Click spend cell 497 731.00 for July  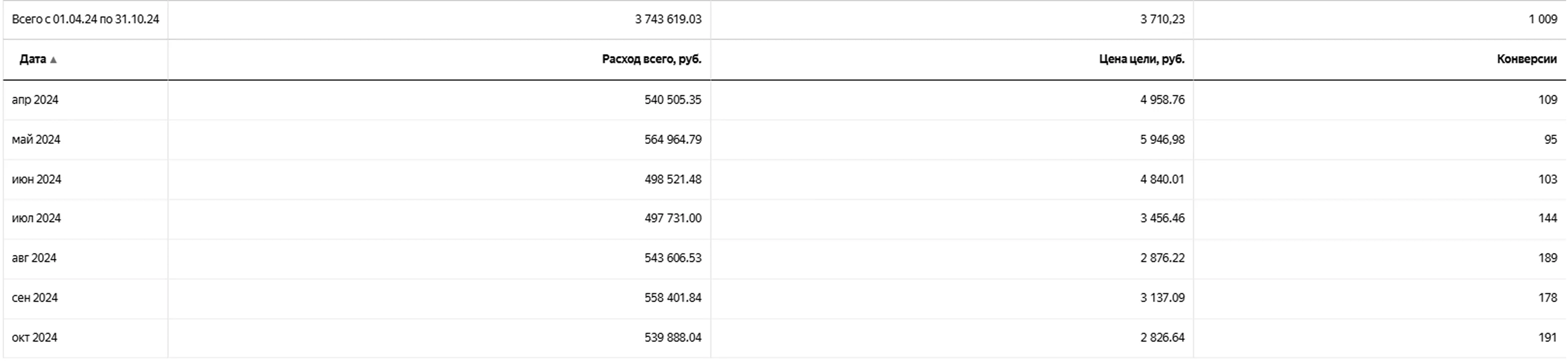pos(673,218)
